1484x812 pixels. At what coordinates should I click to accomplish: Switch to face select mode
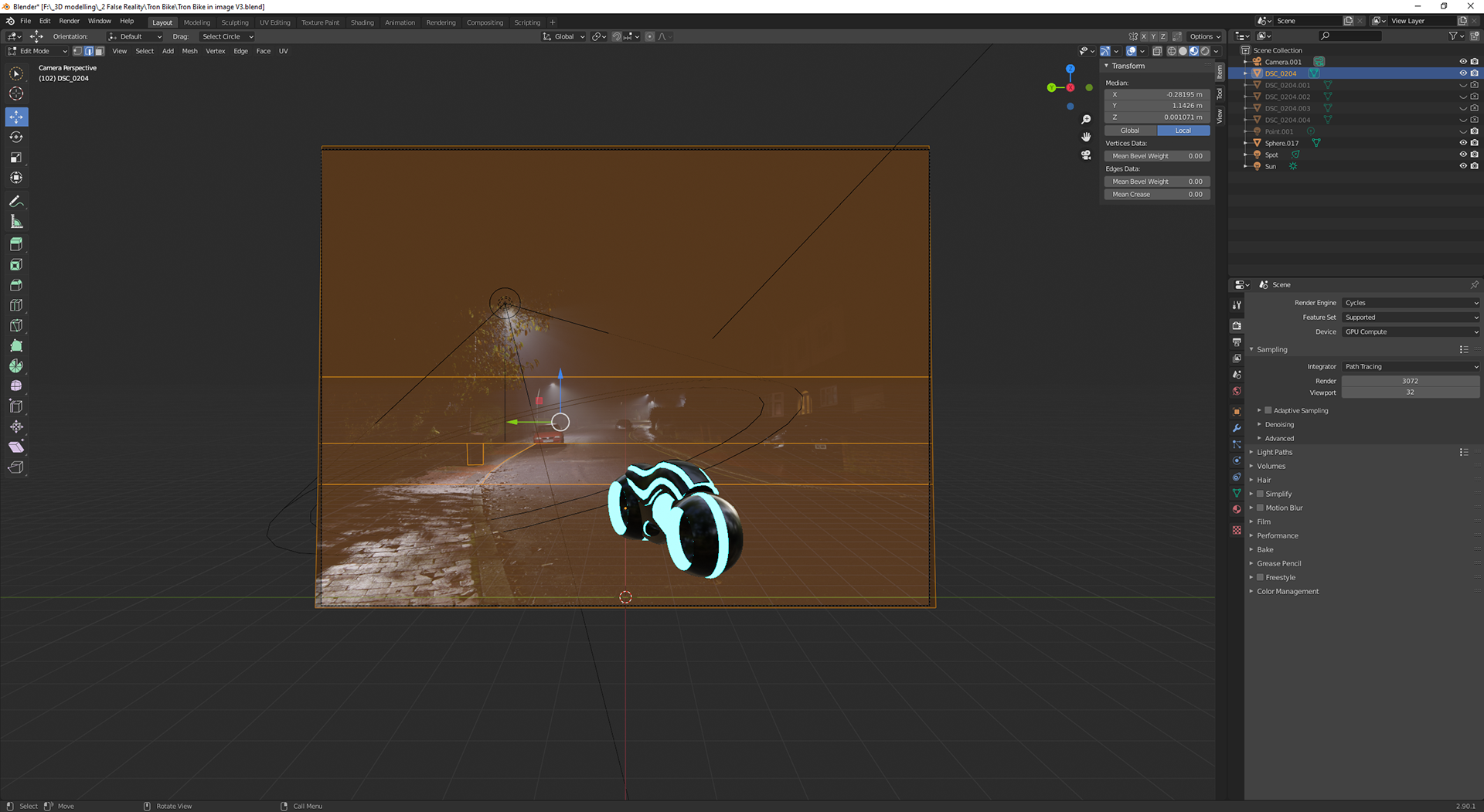pyautogui.click(x=99, y=51)
